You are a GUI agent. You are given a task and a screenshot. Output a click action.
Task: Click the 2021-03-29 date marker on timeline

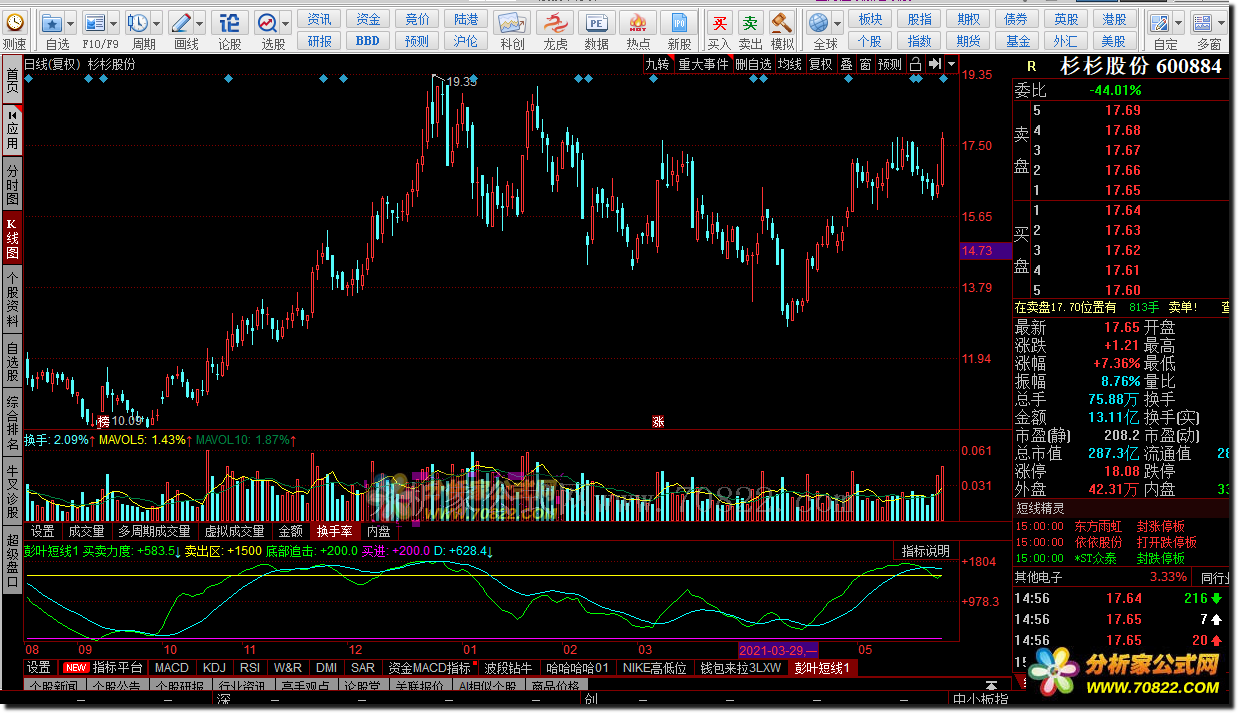tap(778, 649)
